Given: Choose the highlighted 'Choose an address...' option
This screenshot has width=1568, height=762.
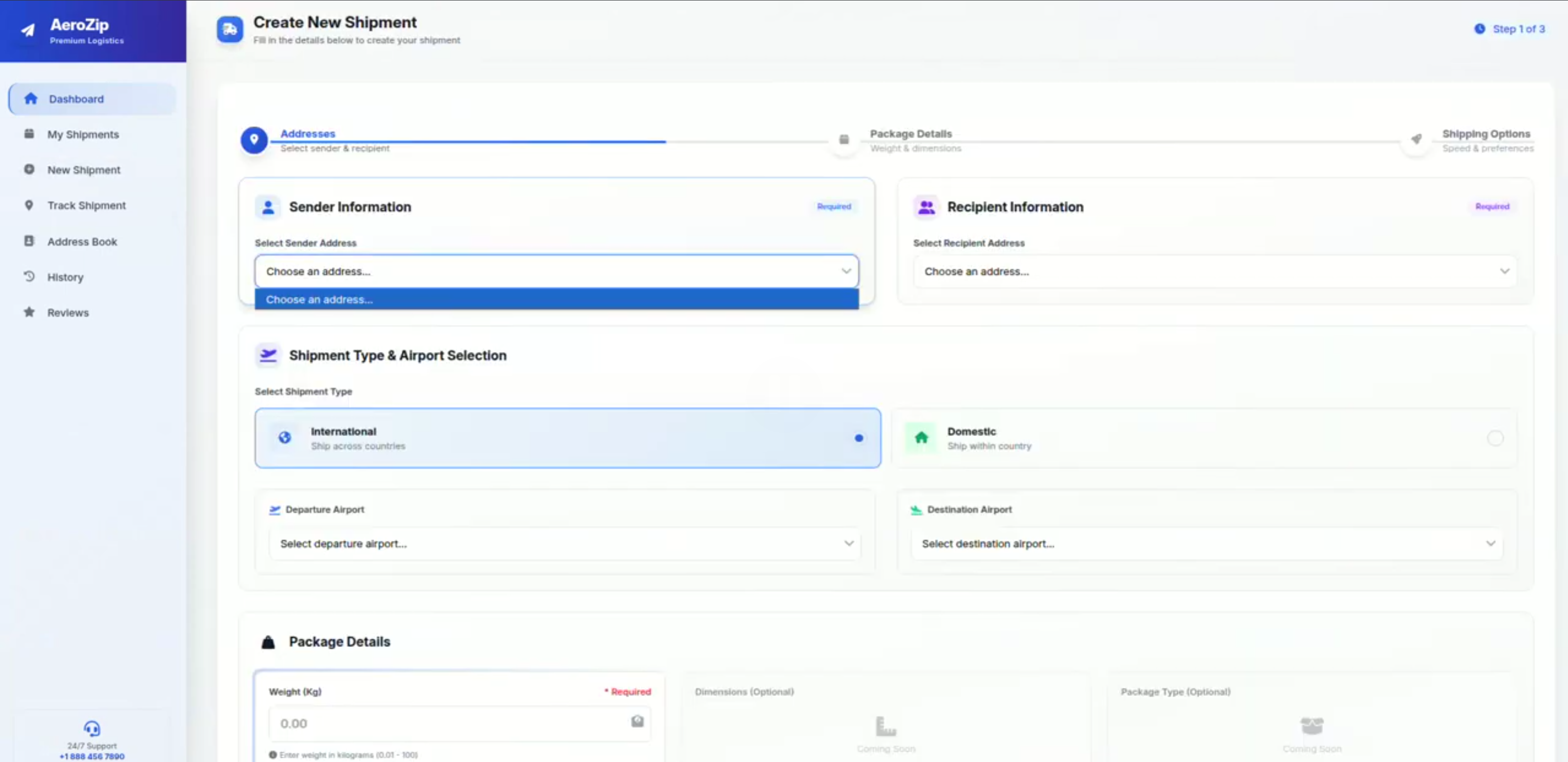Looking at the screenshot, I should click(556, 300).
